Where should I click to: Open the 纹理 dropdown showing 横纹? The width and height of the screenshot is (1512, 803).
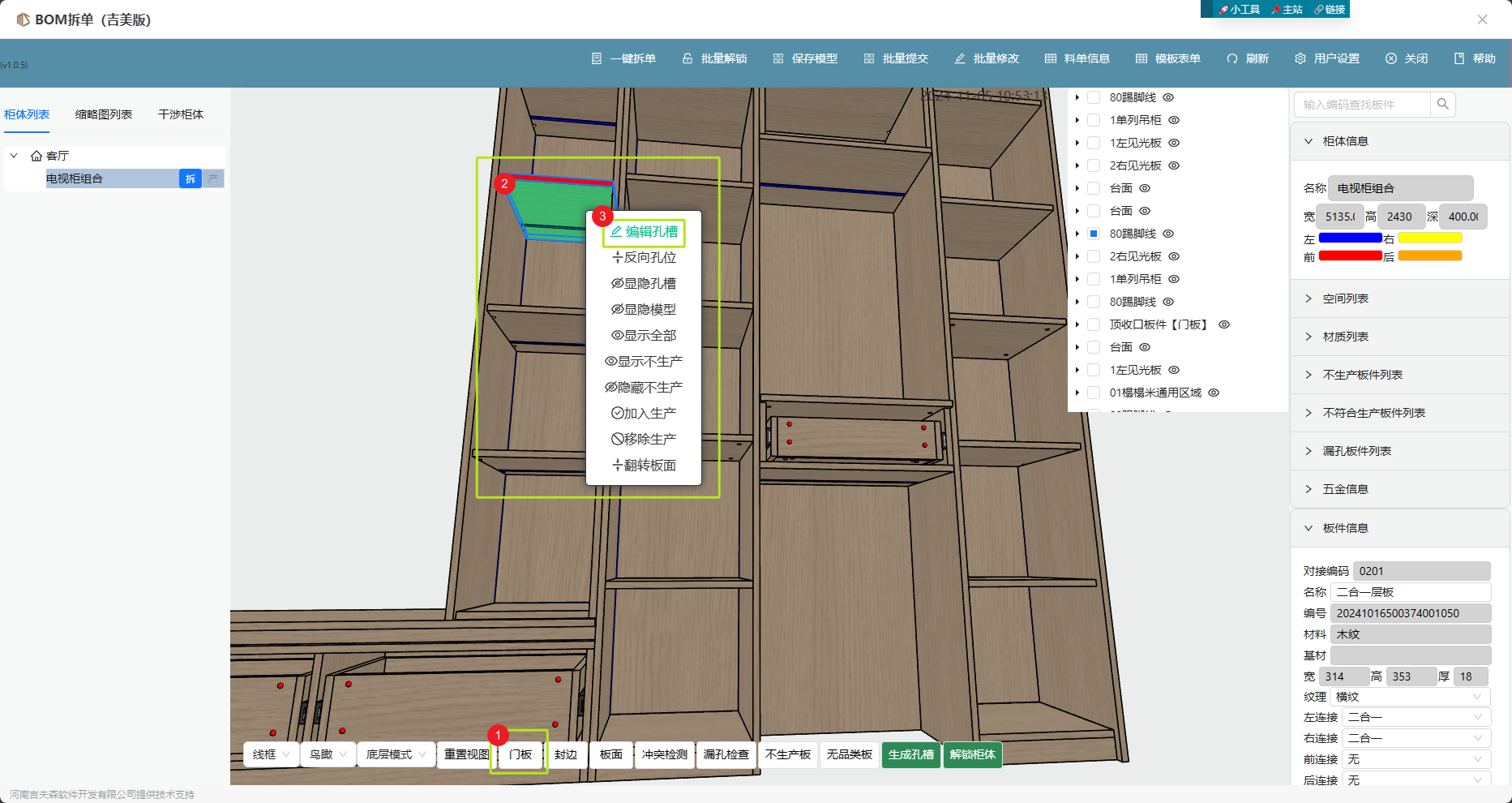1409,697
